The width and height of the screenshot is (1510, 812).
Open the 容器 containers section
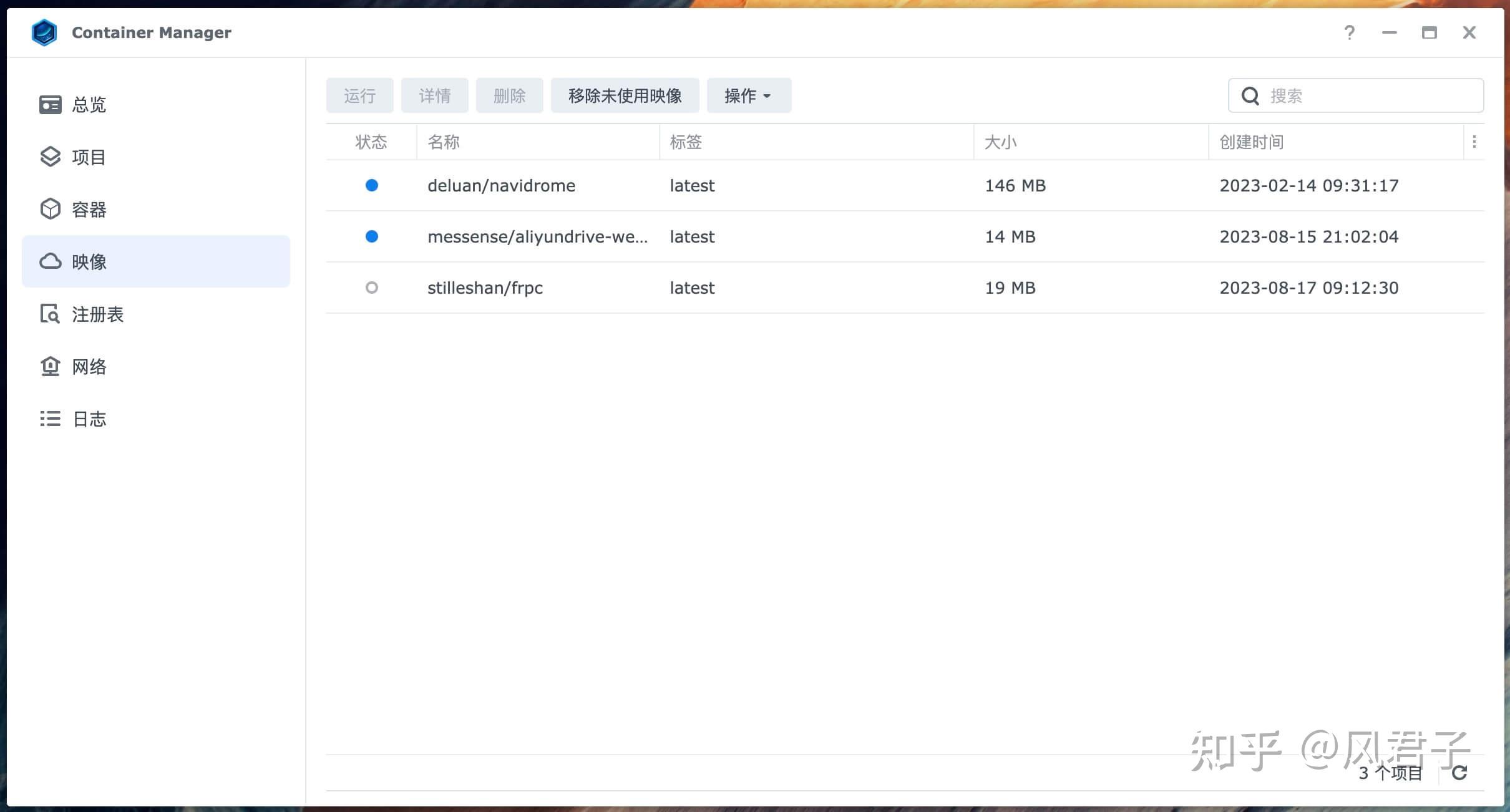89,209
